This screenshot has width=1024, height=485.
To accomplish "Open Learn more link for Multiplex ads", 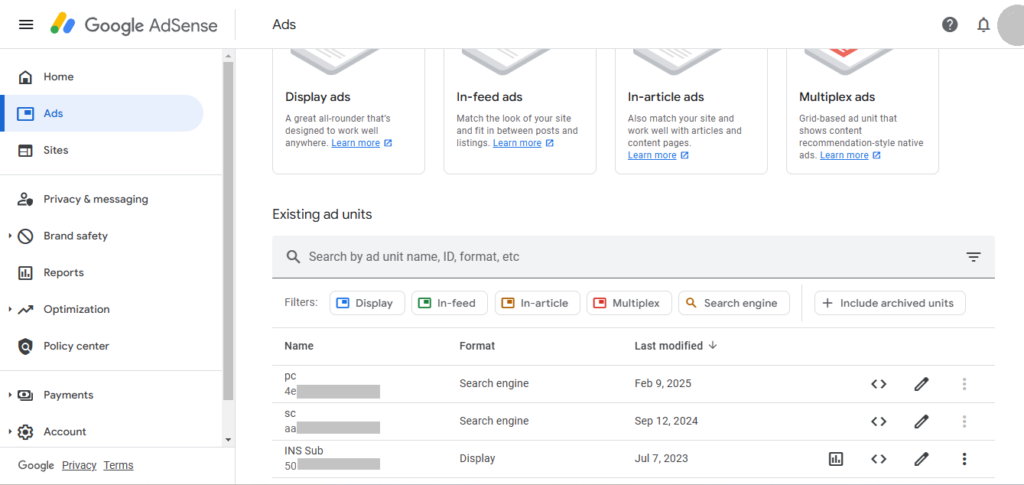I will tap(844, 155).
